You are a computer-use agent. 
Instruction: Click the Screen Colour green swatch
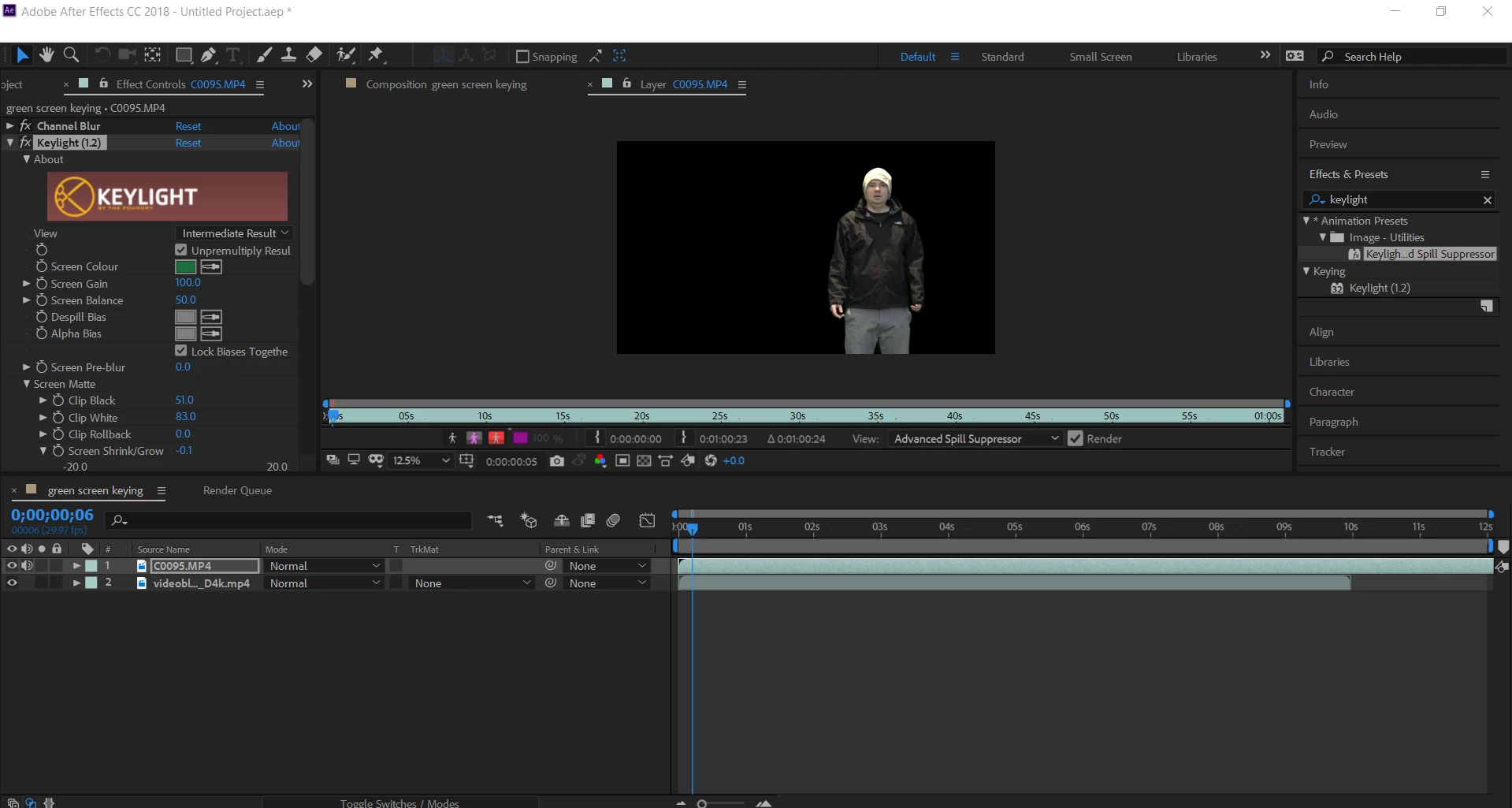point(186,267)
